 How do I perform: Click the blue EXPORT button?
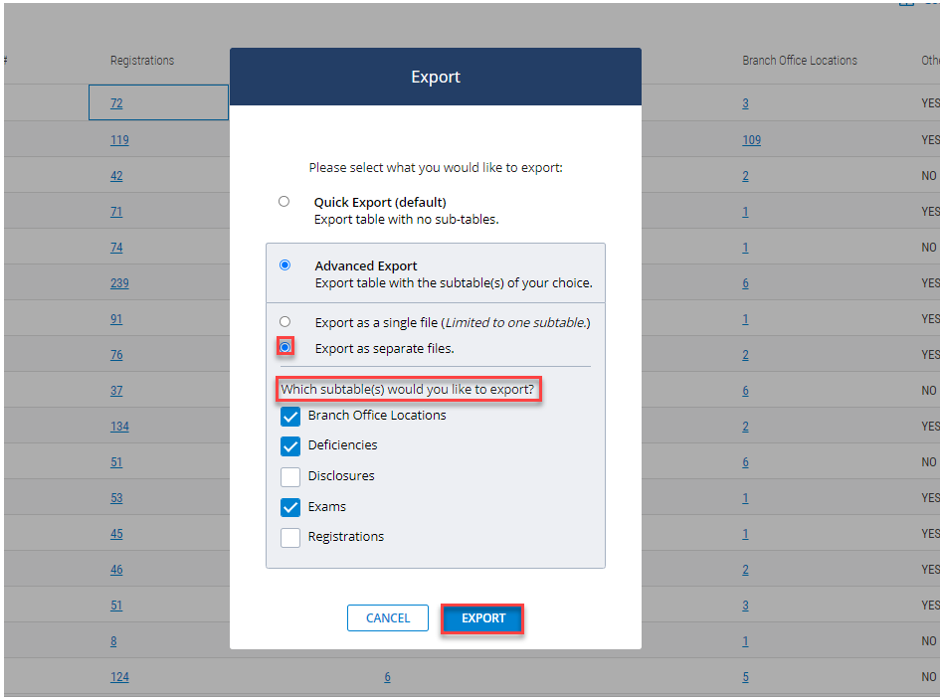pos(483,619)
